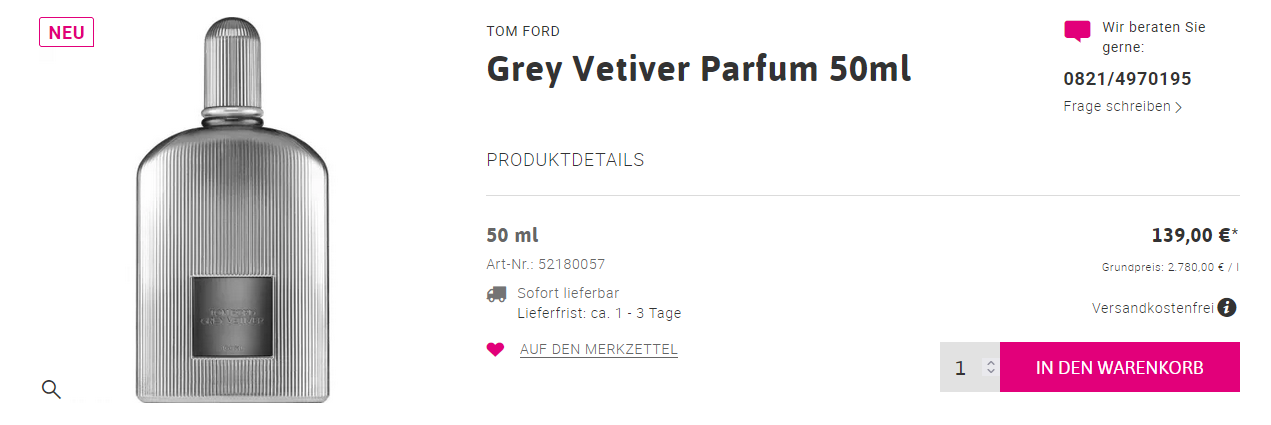The width and height of the screenshot is (1271, 425).
Task: Decrease quantity with the down arrow
Action: [x=990, y=372]
